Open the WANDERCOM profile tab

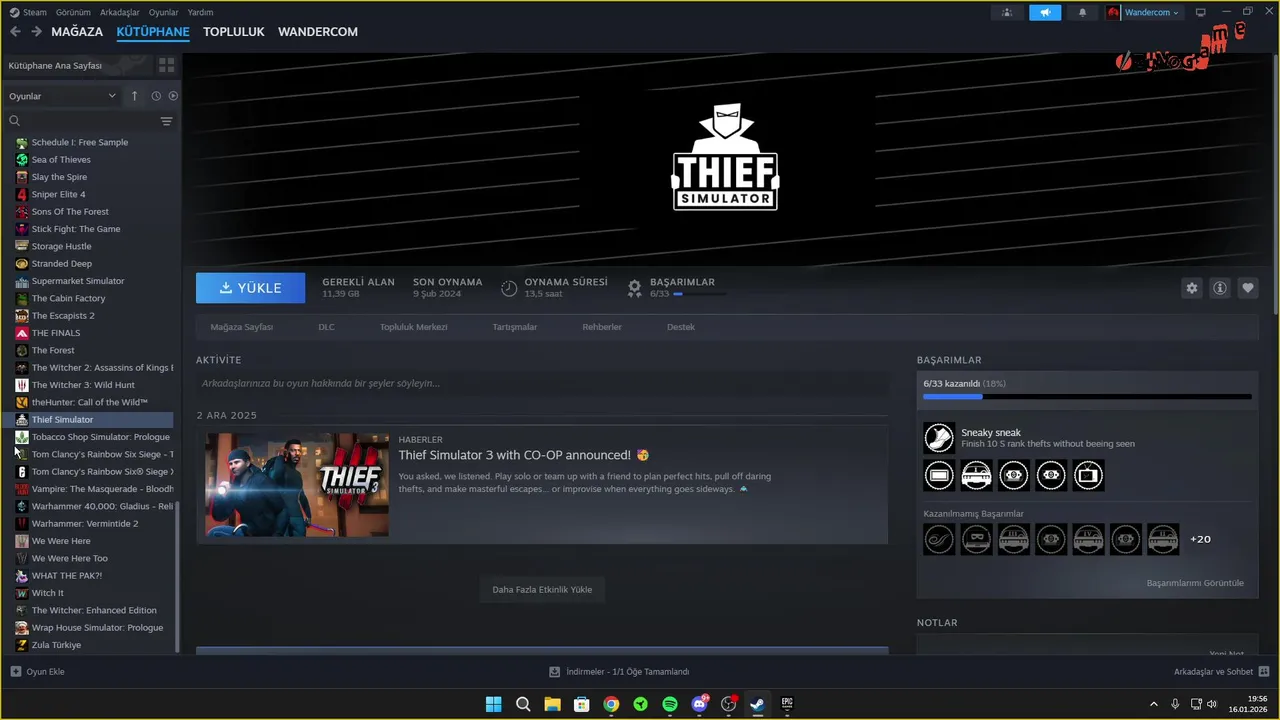(318, 32)
